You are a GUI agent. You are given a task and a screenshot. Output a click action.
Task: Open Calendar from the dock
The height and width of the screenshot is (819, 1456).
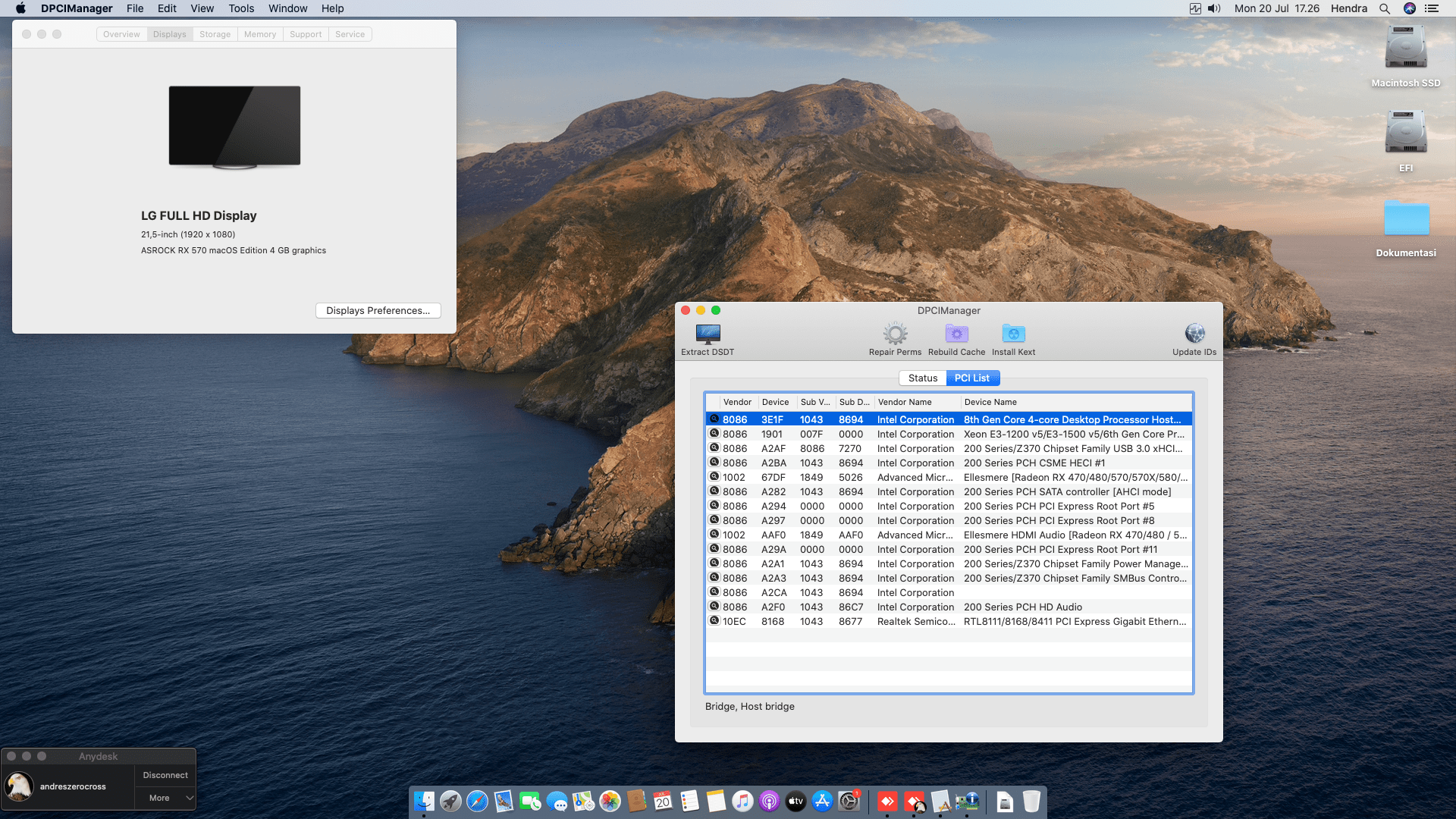(x=663, y=801)
